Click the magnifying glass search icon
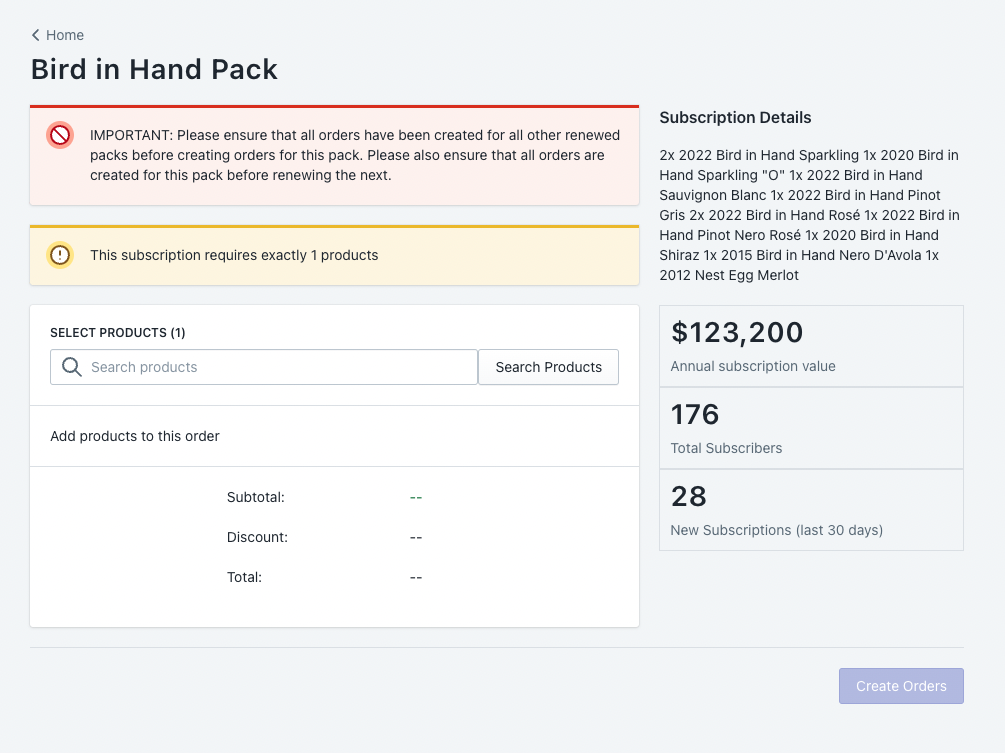 (x=72, y=367)
